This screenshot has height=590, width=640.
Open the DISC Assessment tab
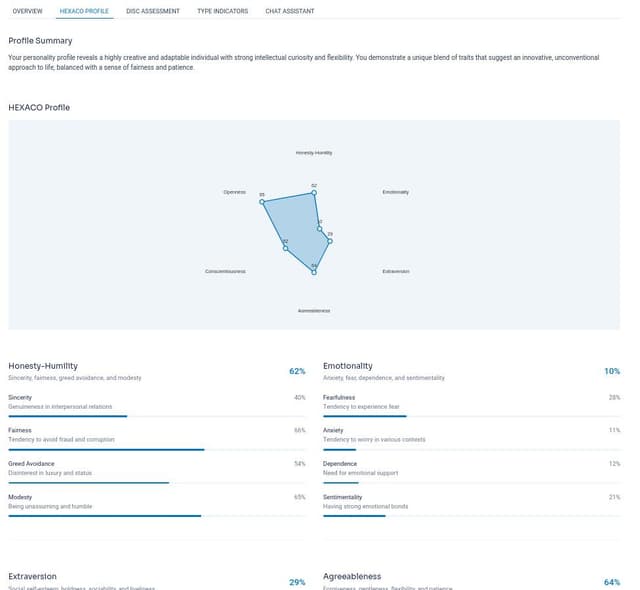153,11
